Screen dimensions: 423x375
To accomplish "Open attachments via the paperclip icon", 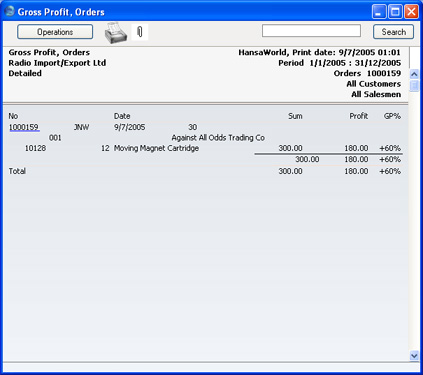I will click(x=140, y=32).
